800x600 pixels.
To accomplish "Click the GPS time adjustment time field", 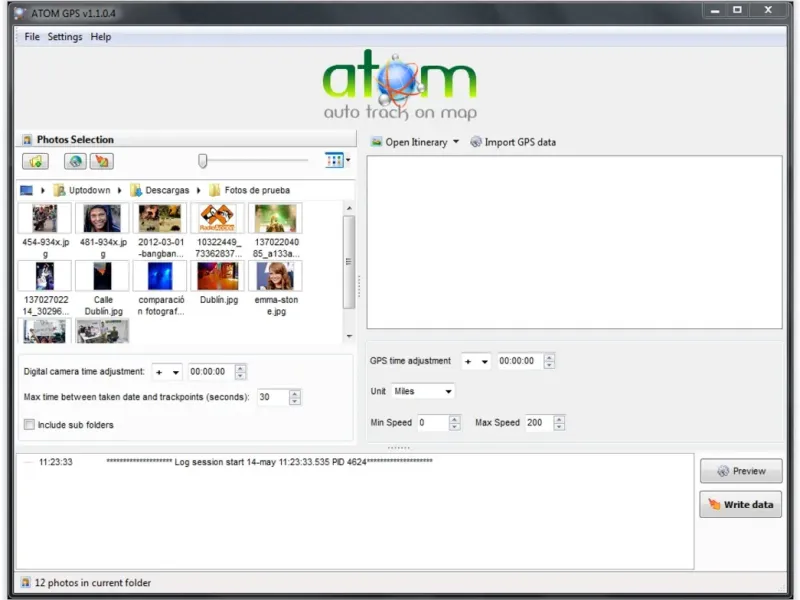I will pyautogui.click(x=520, y=361).
